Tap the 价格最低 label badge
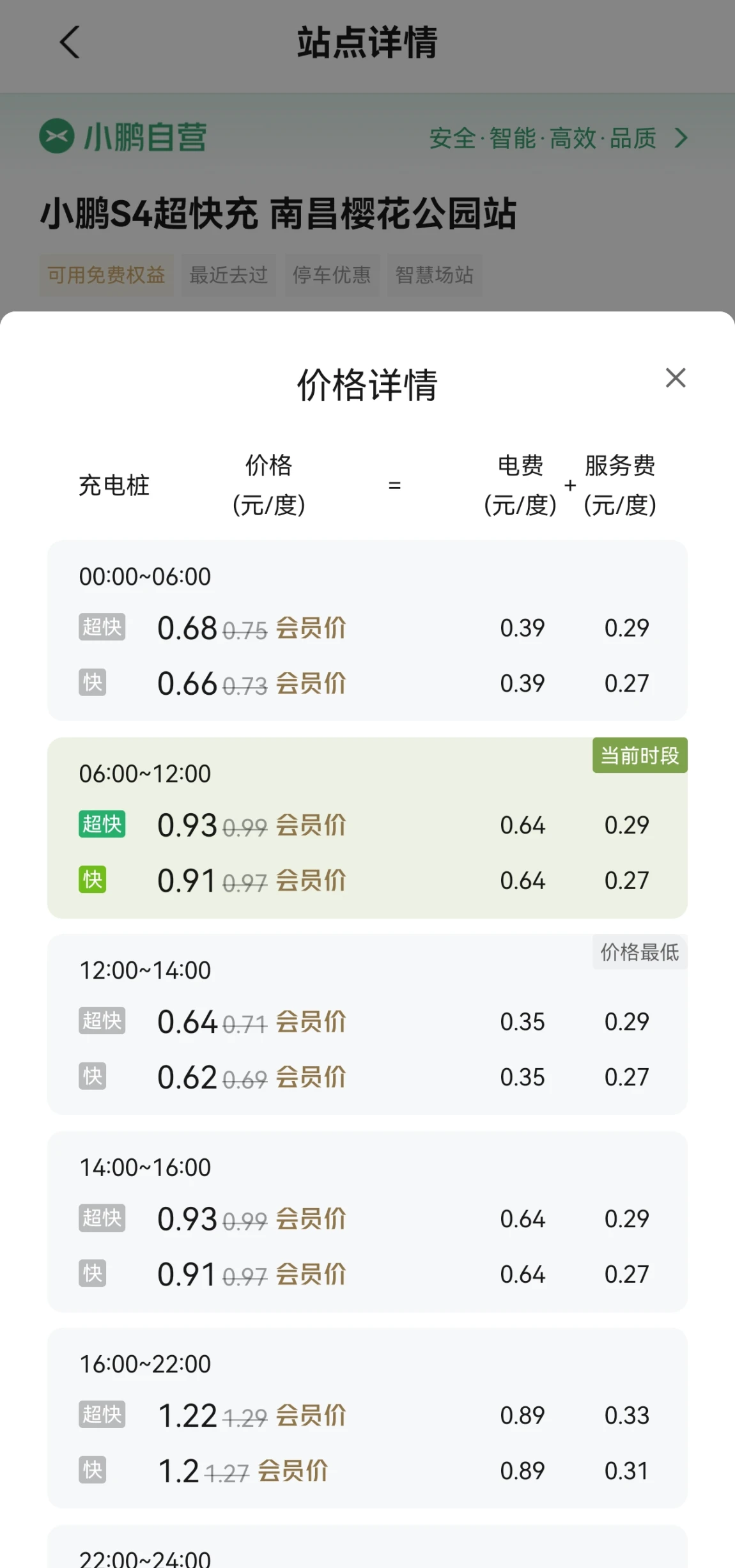This screenshot has width=735, height=1568. [640, 952]
